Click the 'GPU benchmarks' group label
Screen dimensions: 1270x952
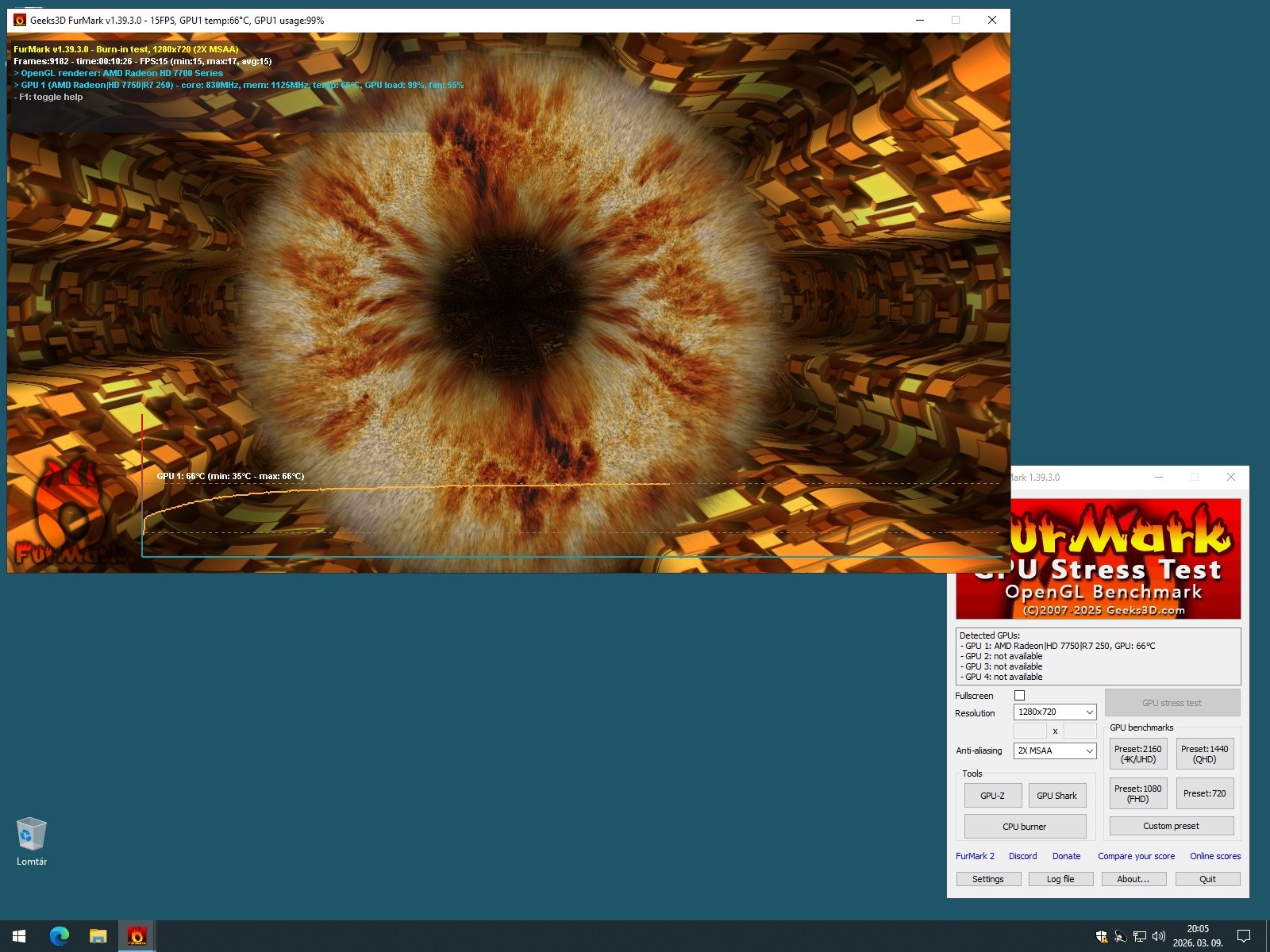(1141, 727)
